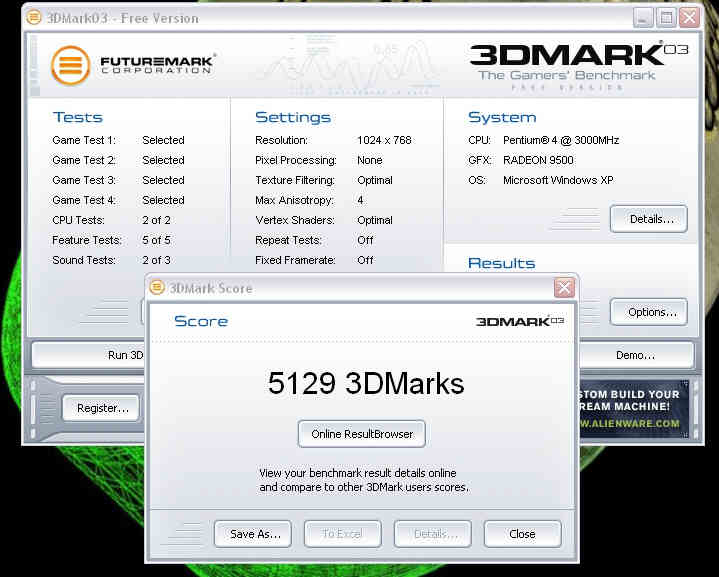The image size is (719, 577).
Task: Click the Game Test 2: label
Action: tap(84, 160)
